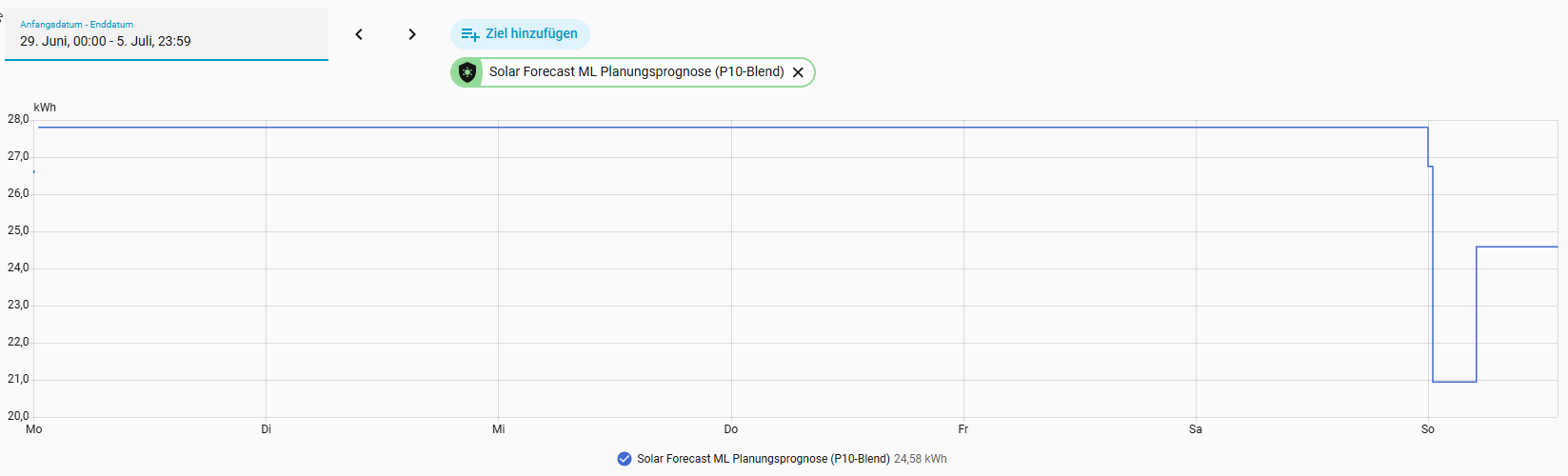1568x476 pixels.
Task: Click the legend label Solar Forecast ML Planungsprognose
Action: coord(763,459)
